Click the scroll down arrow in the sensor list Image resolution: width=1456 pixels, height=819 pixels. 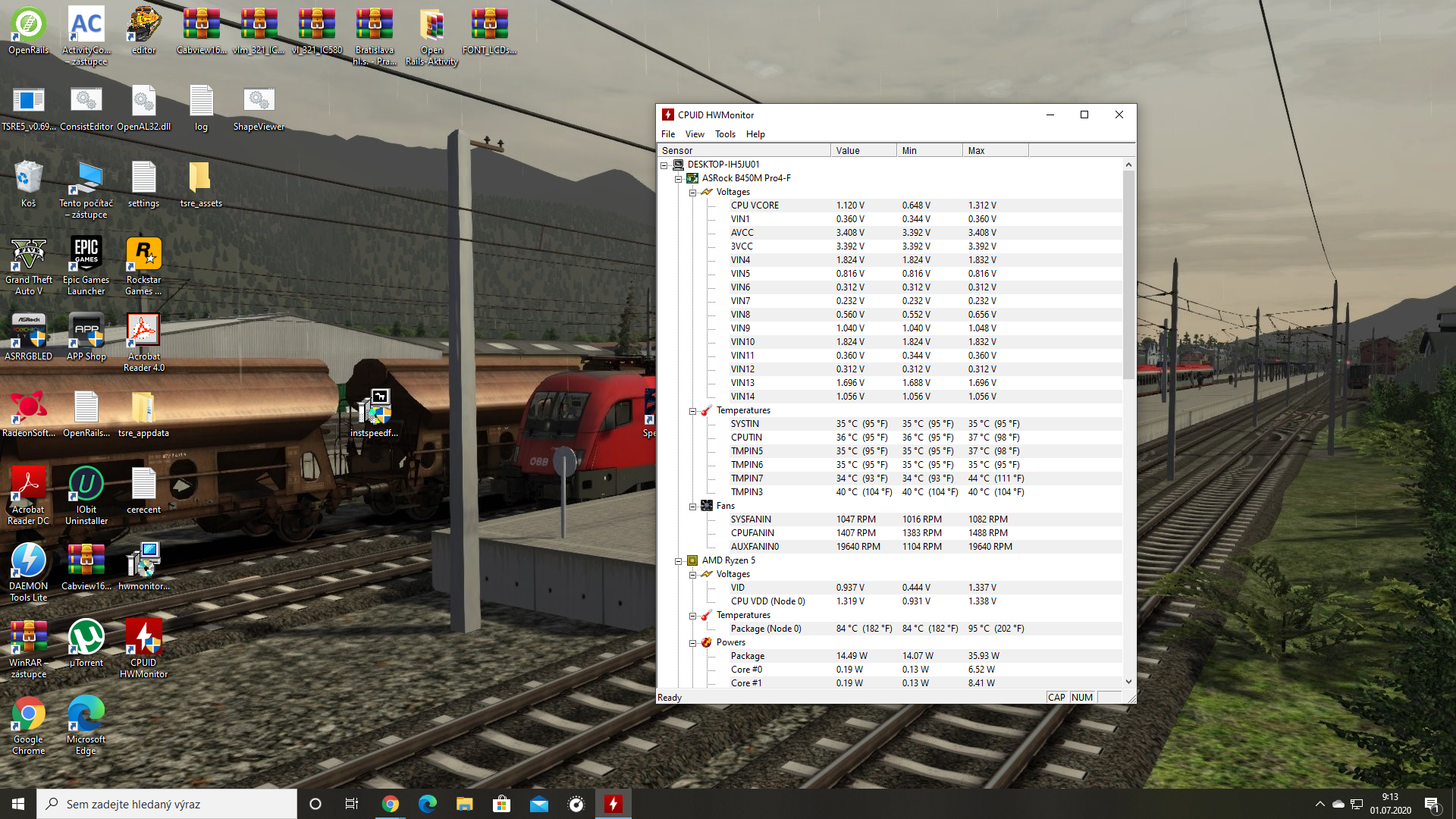(x=1128, y=682)
